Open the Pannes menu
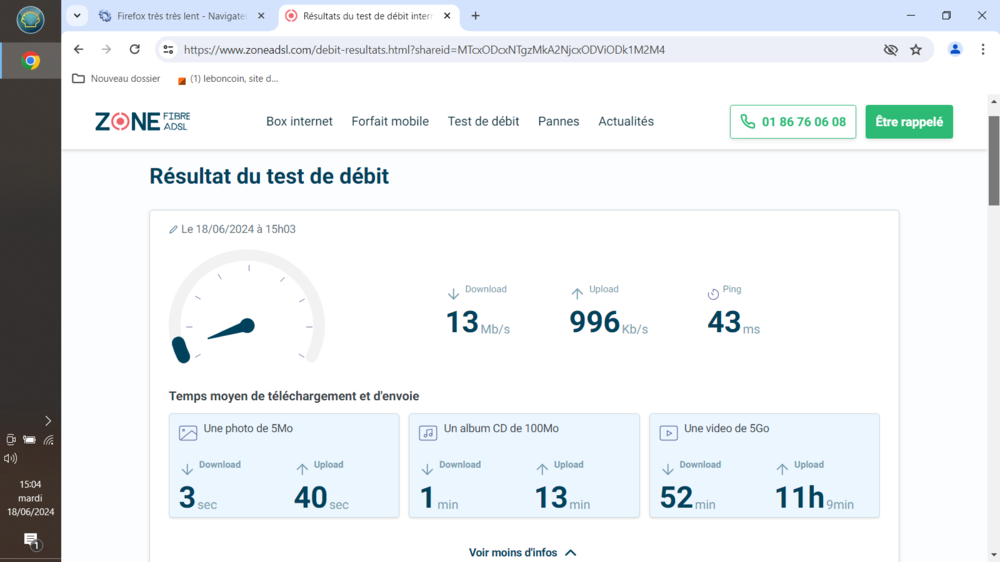 coord(559,121)
